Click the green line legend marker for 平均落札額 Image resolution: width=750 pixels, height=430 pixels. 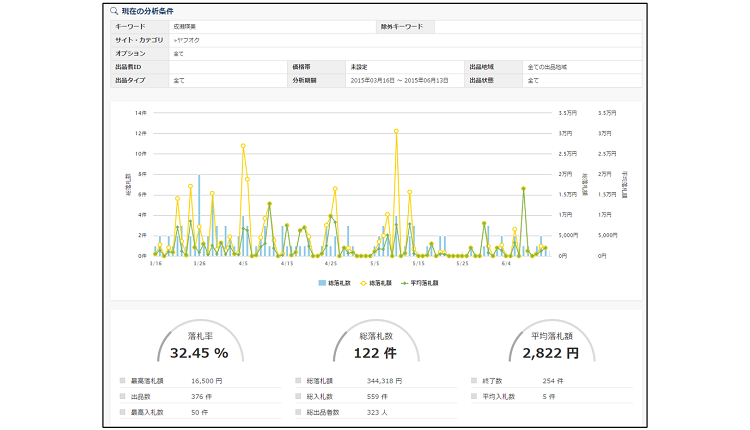404,283
